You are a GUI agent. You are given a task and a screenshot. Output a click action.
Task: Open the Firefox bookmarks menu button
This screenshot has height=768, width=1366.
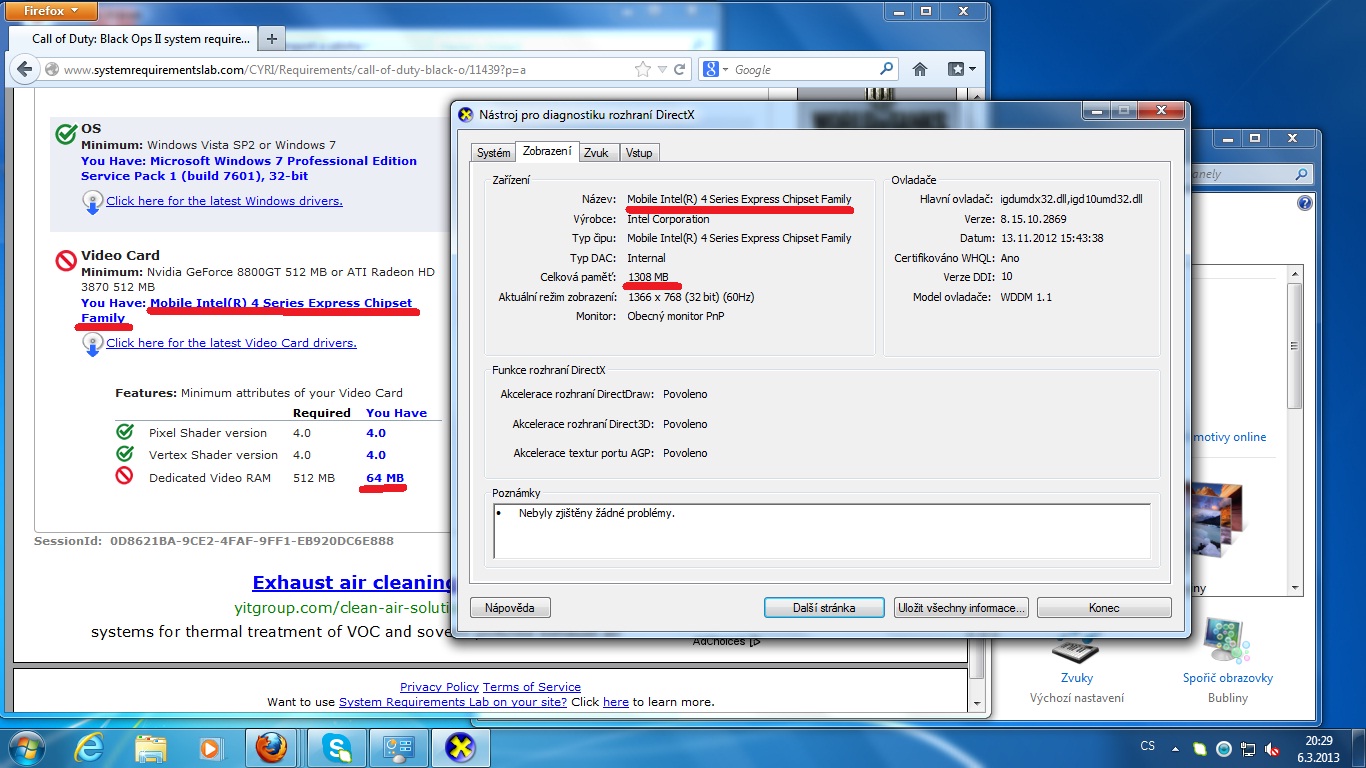tap(961, 70)
